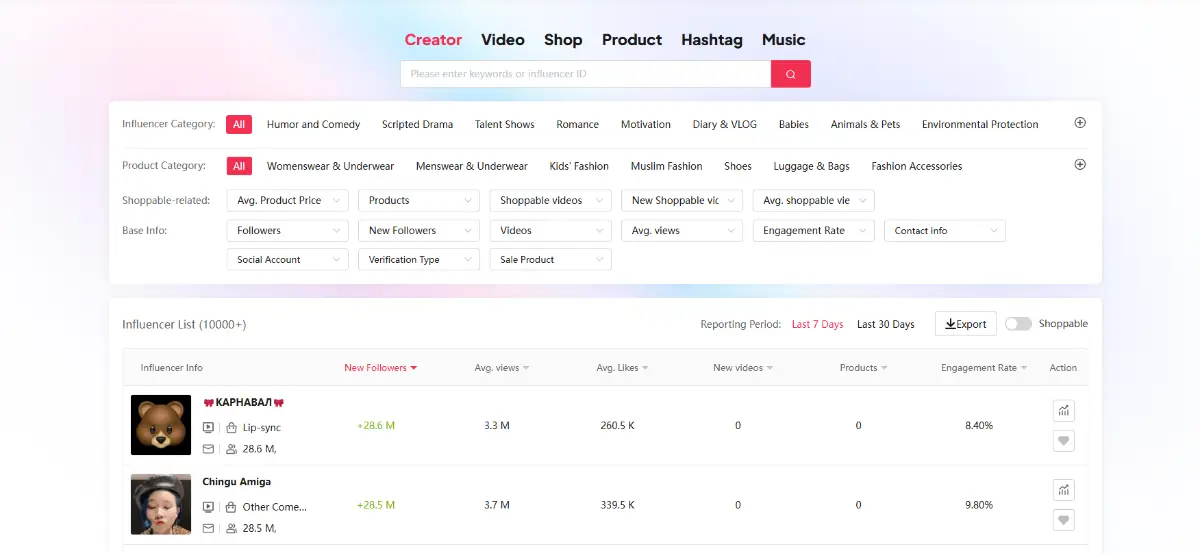Open the Verification Type dropdown
Viewport: 1200px width, 553px height.
click(418, 260)
